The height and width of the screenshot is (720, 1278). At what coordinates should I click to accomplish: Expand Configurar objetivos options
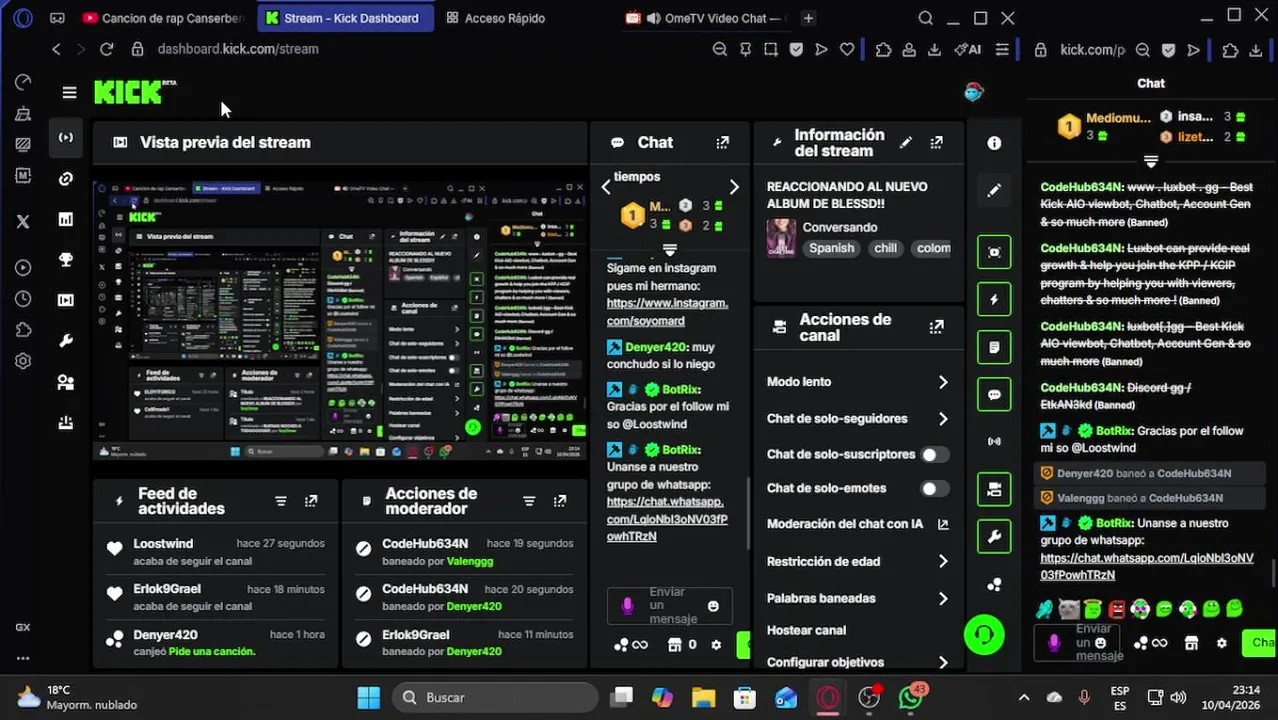[943, 662]
